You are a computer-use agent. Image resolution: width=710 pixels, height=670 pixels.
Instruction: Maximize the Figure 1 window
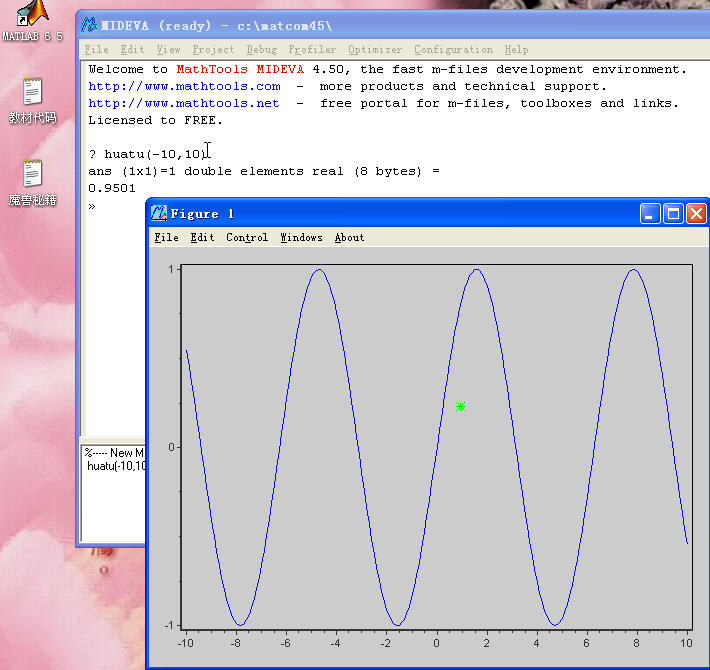(673, 214)
